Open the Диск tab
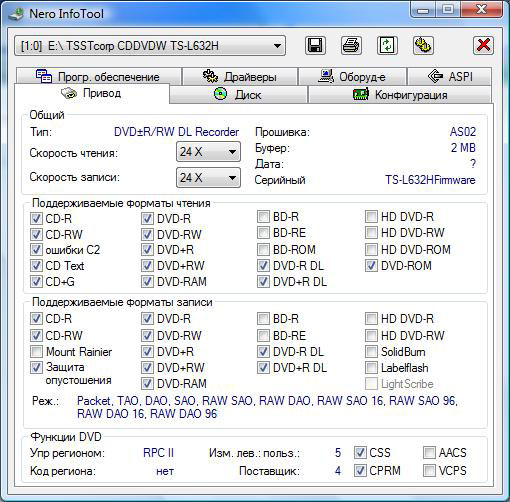 click(238, 95)
